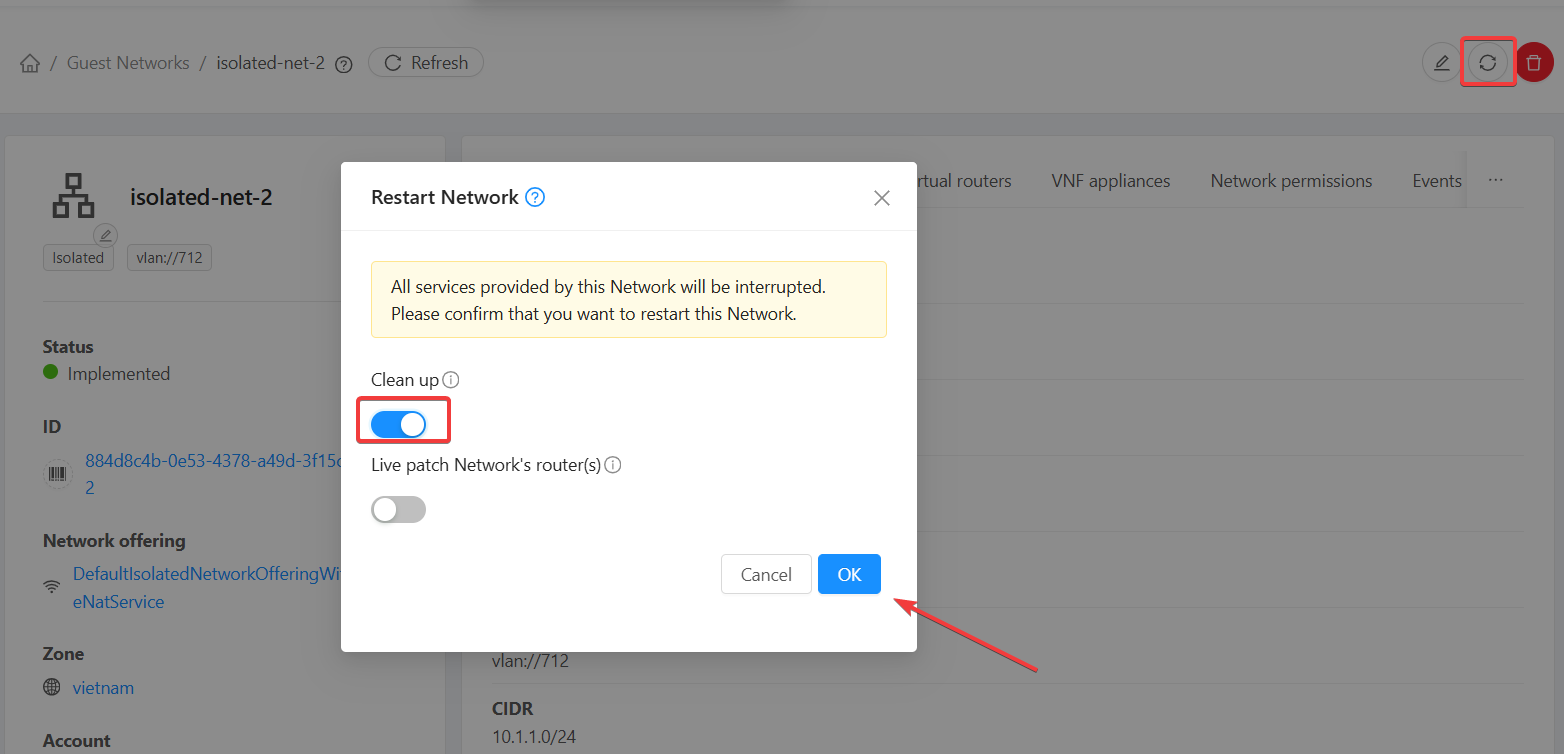Click the Refresh button

coord(426,63)
